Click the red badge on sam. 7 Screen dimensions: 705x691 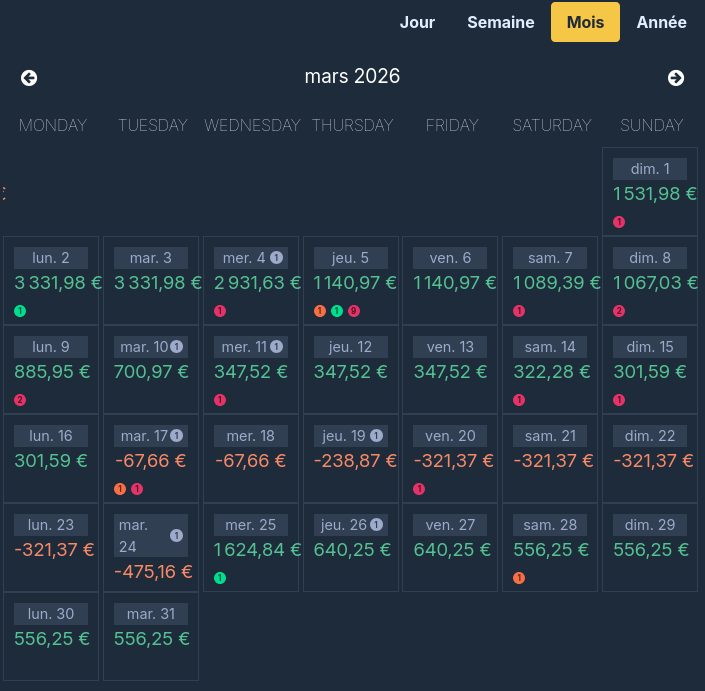tap(519, 311)
